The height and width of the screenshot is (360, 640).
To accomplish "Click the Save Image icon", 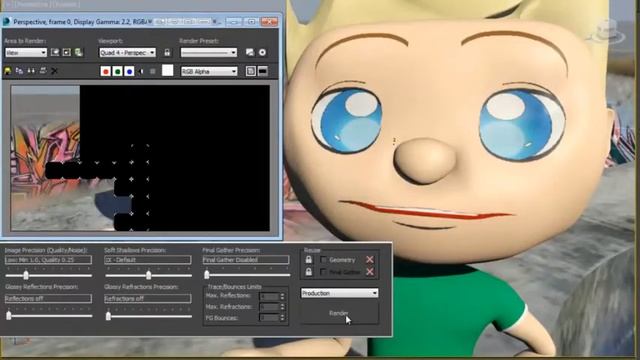I will (7, 71).
